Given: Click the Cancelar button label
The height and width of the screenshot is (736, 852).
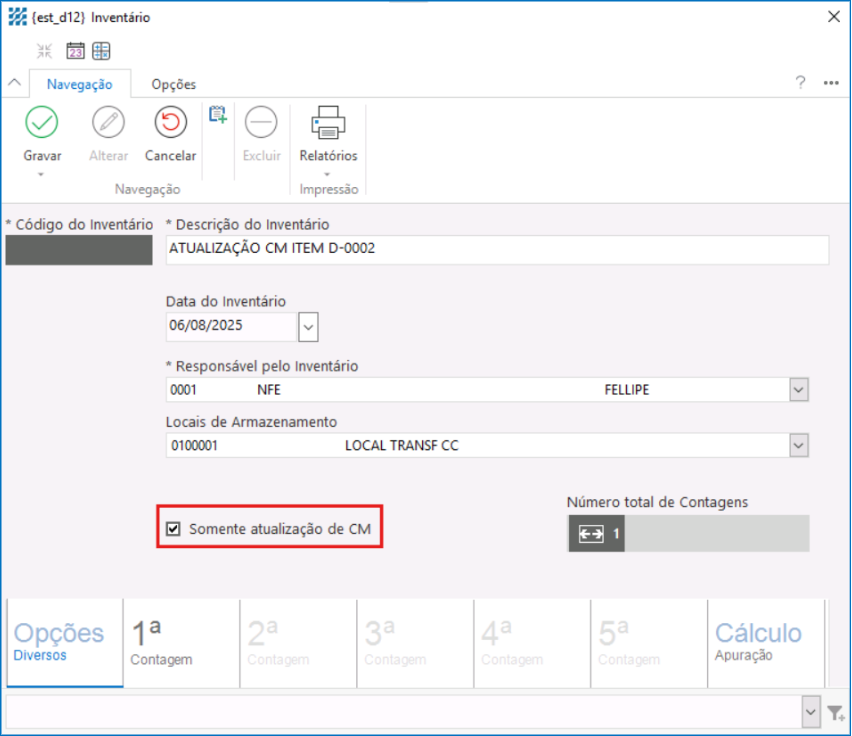Looking at the screenshot, I should pyautogui.click(x=170, y=156).
